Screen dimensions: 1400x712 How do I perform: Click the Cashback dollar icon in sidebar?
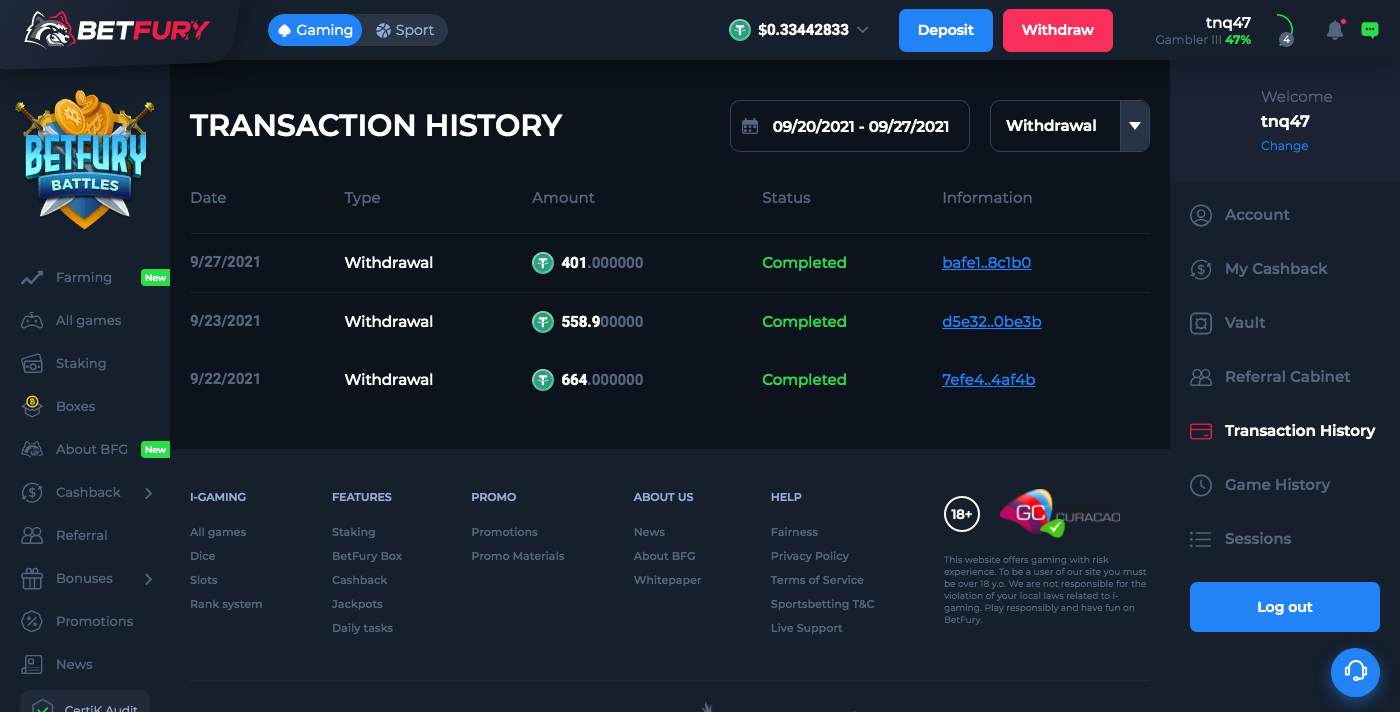[x=32, y=493]
